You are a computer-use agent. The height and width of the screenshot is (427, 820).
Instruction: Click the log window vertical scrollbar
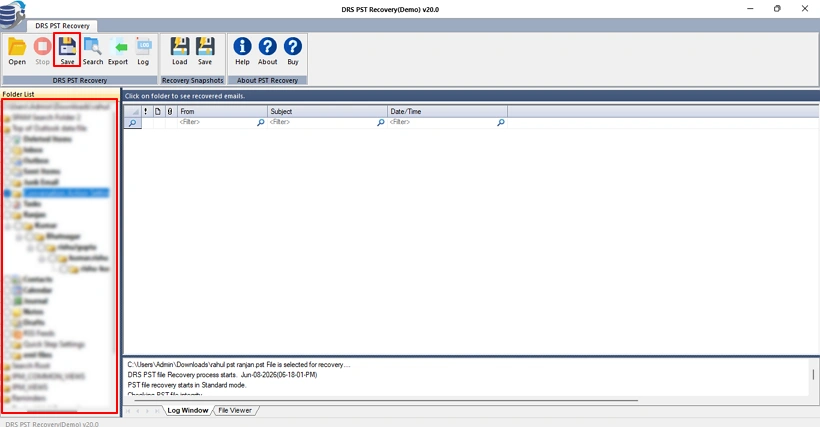tap(813, 376)
